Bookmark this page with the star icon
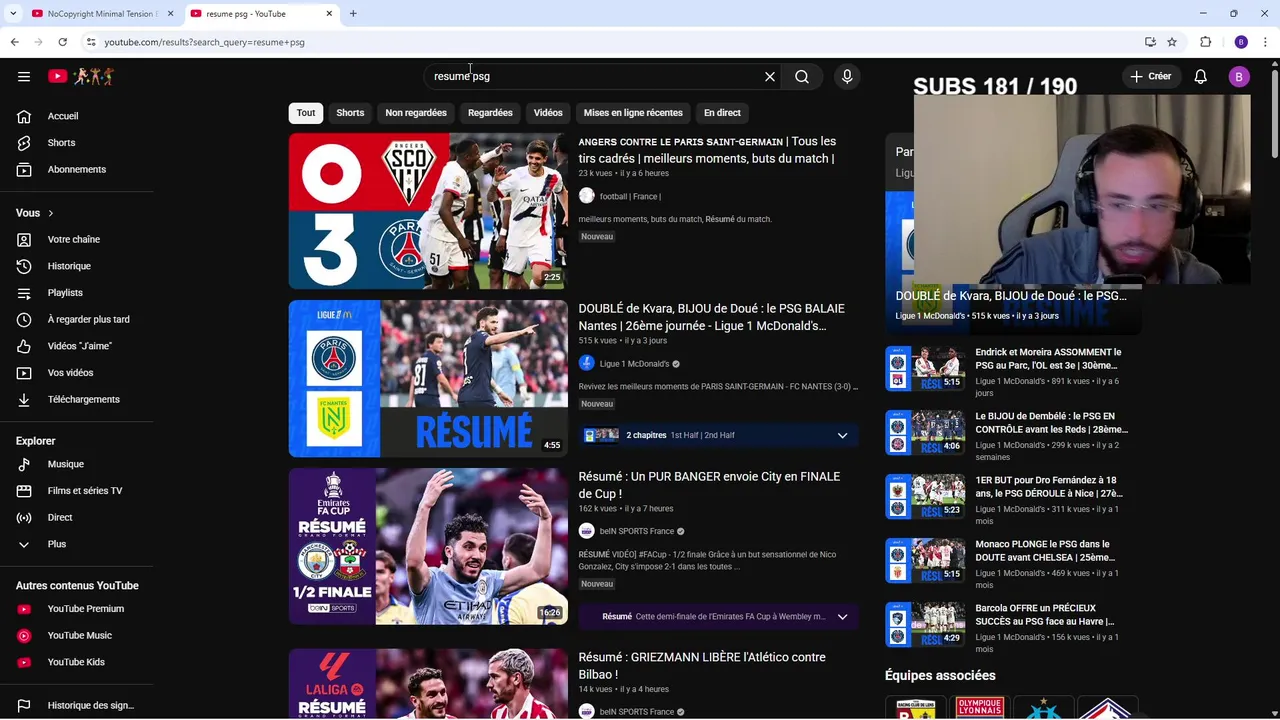The height and width of the screenshot is (720, 1280). pos(1172,42)
